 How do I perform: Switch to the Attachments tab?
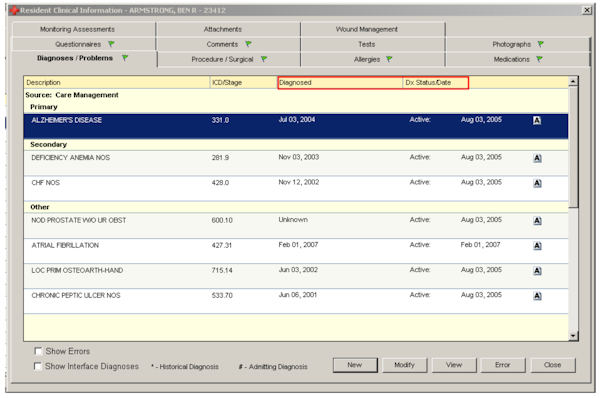point(228,29)
